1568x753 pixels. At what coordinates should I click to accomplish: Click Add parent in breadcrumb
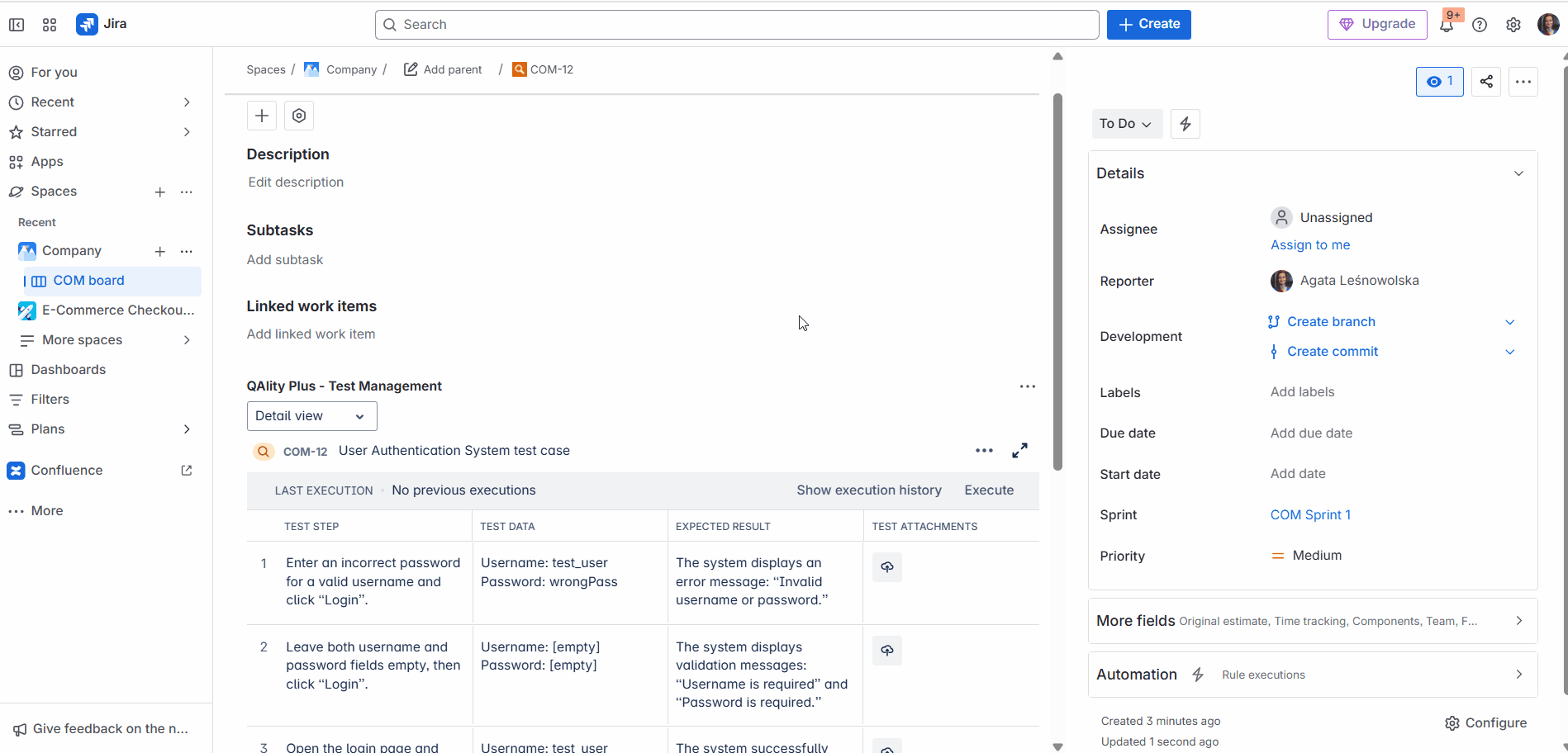point(443,69)
